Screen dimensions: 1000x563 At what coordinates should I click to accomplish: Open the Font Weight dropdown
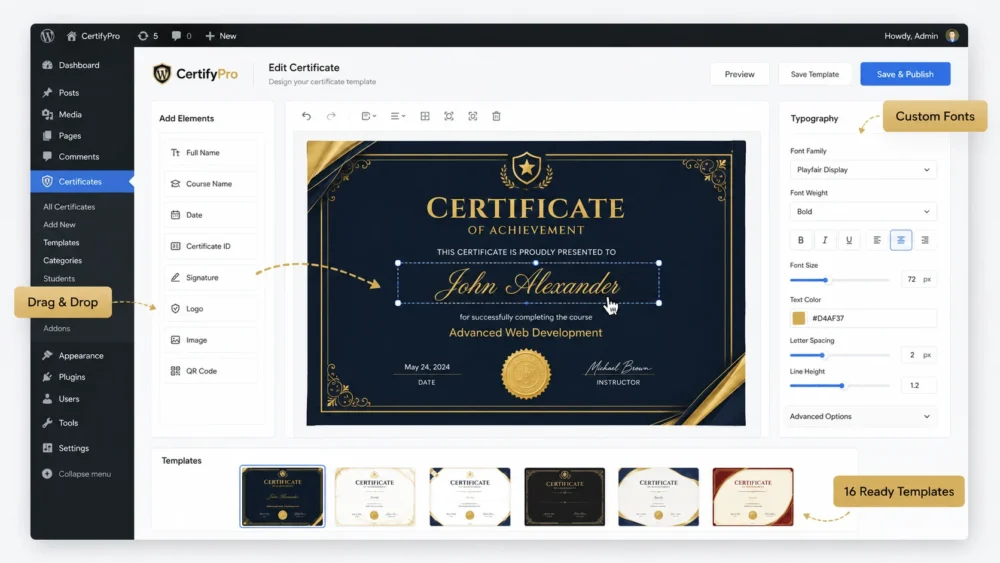coord(863,212)
